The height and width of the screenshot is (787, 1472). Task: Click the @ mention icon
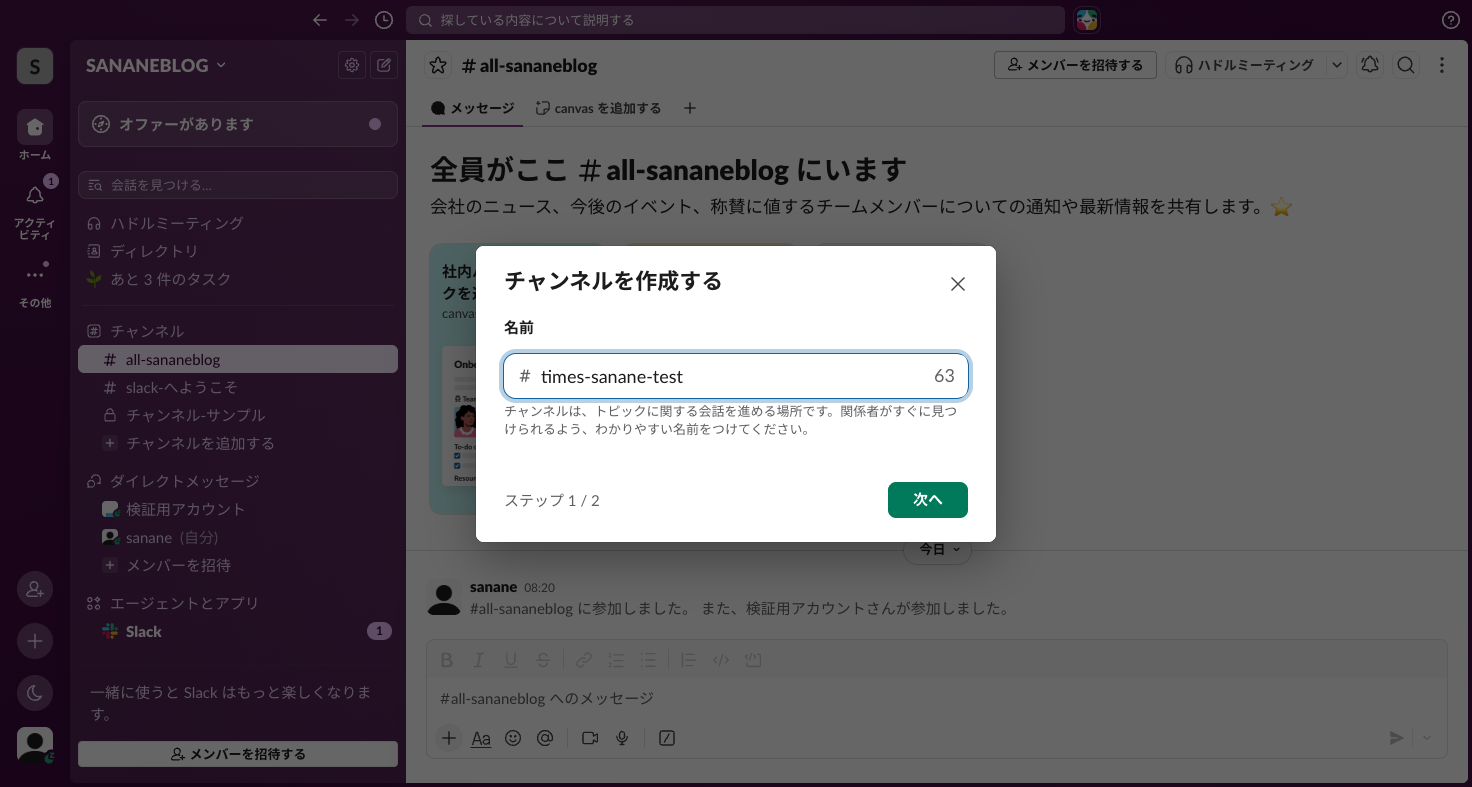545,738
